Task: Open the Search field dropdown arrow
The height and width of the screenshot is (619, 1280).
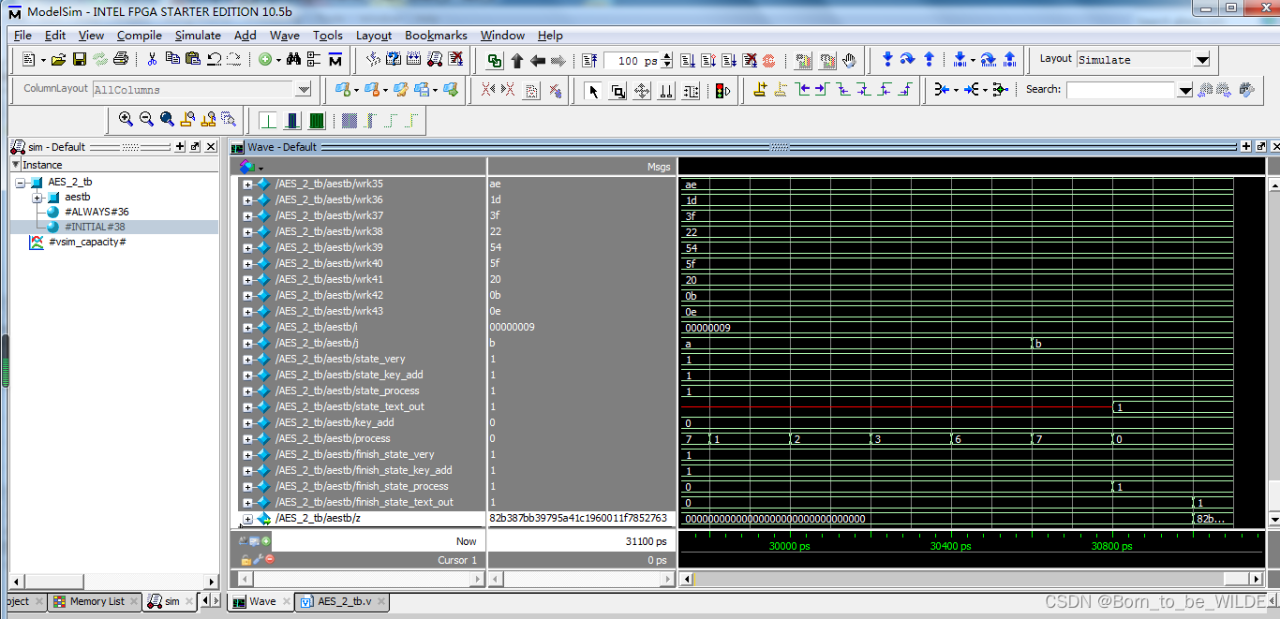Action: tap(1185, 90)
